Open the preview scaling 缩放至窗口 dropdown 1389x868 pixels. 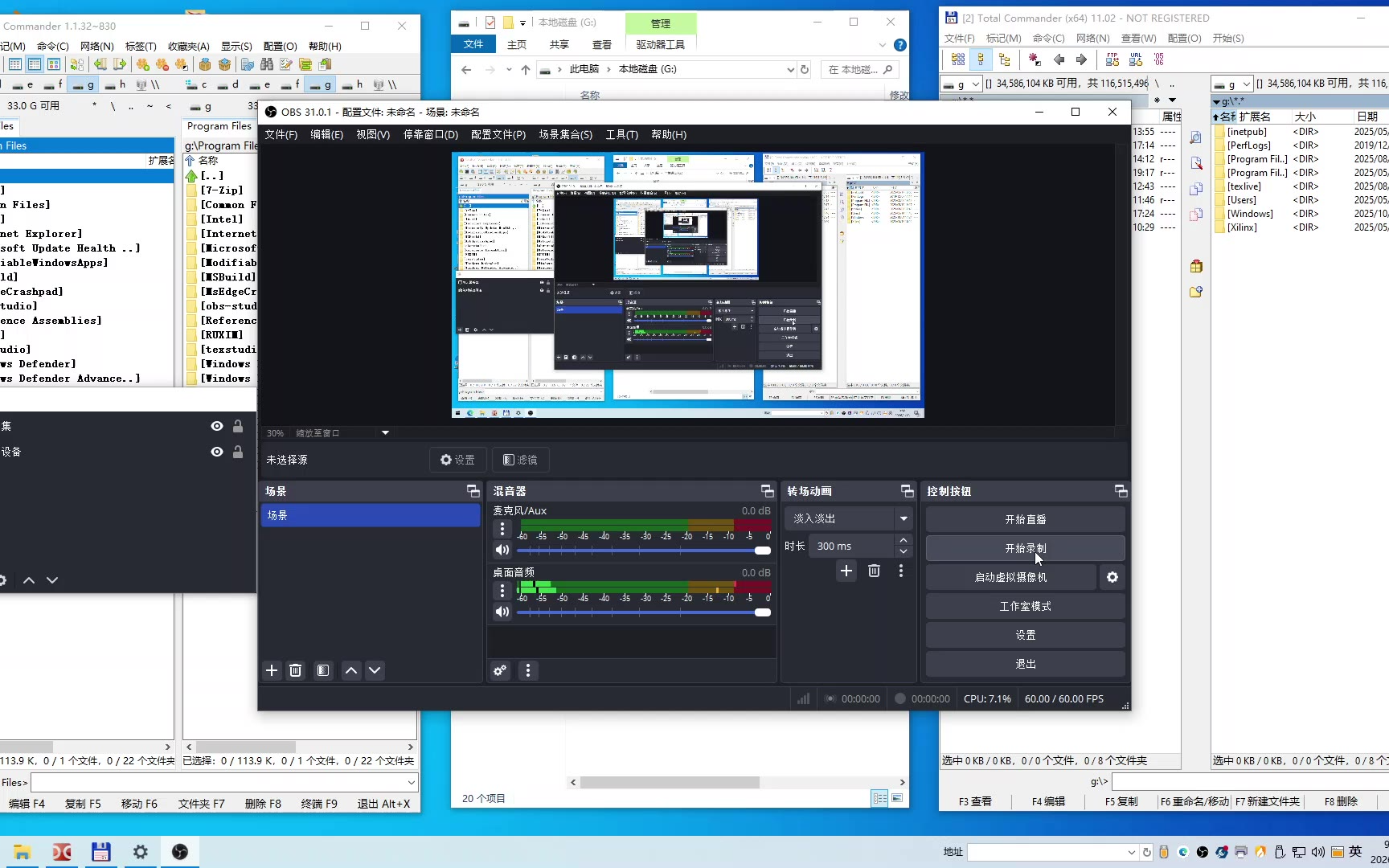tap(385, 433)
